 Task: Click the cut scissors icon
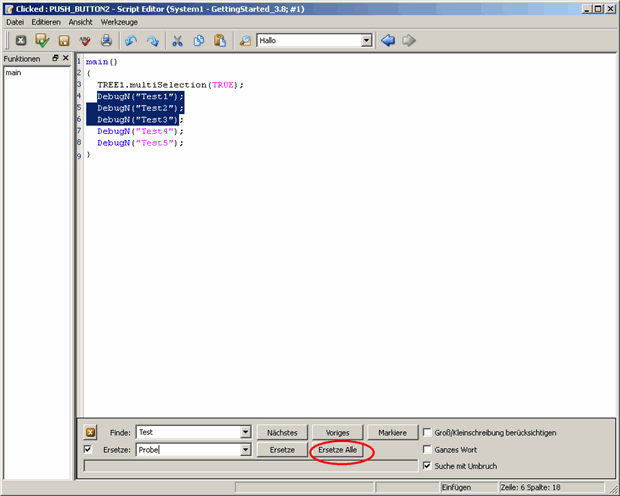tap(177, 40)
